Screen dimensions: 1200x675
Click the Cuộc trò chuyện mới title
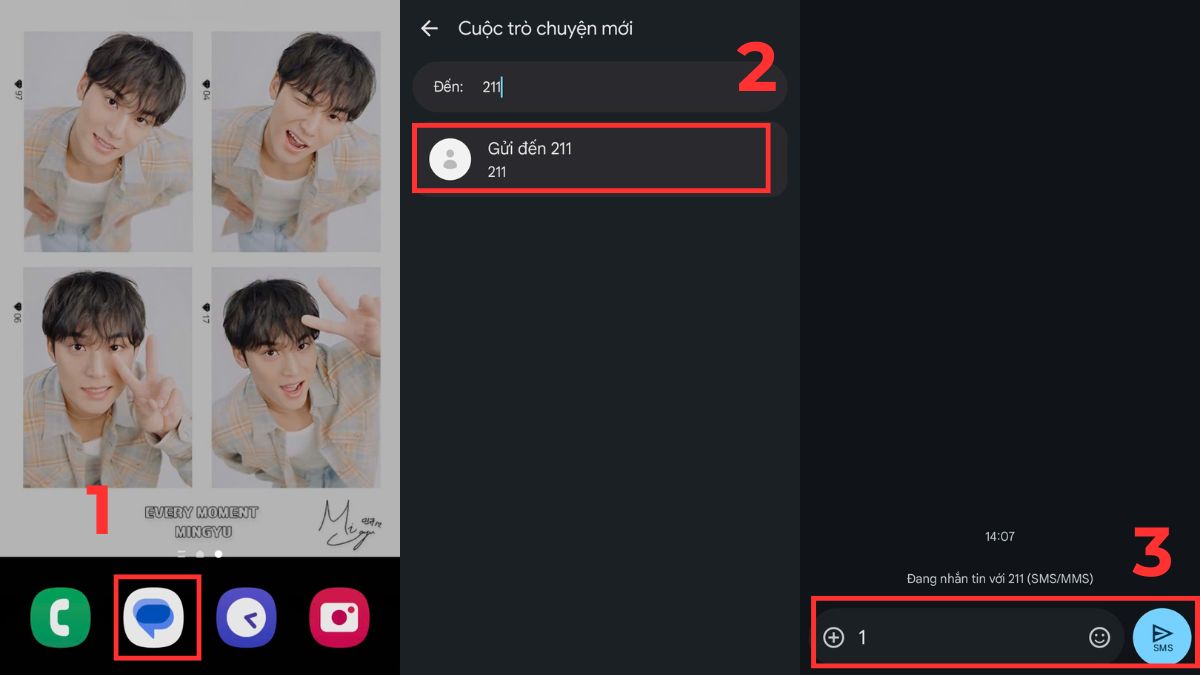pyautogui.click(x=545, y=28)
